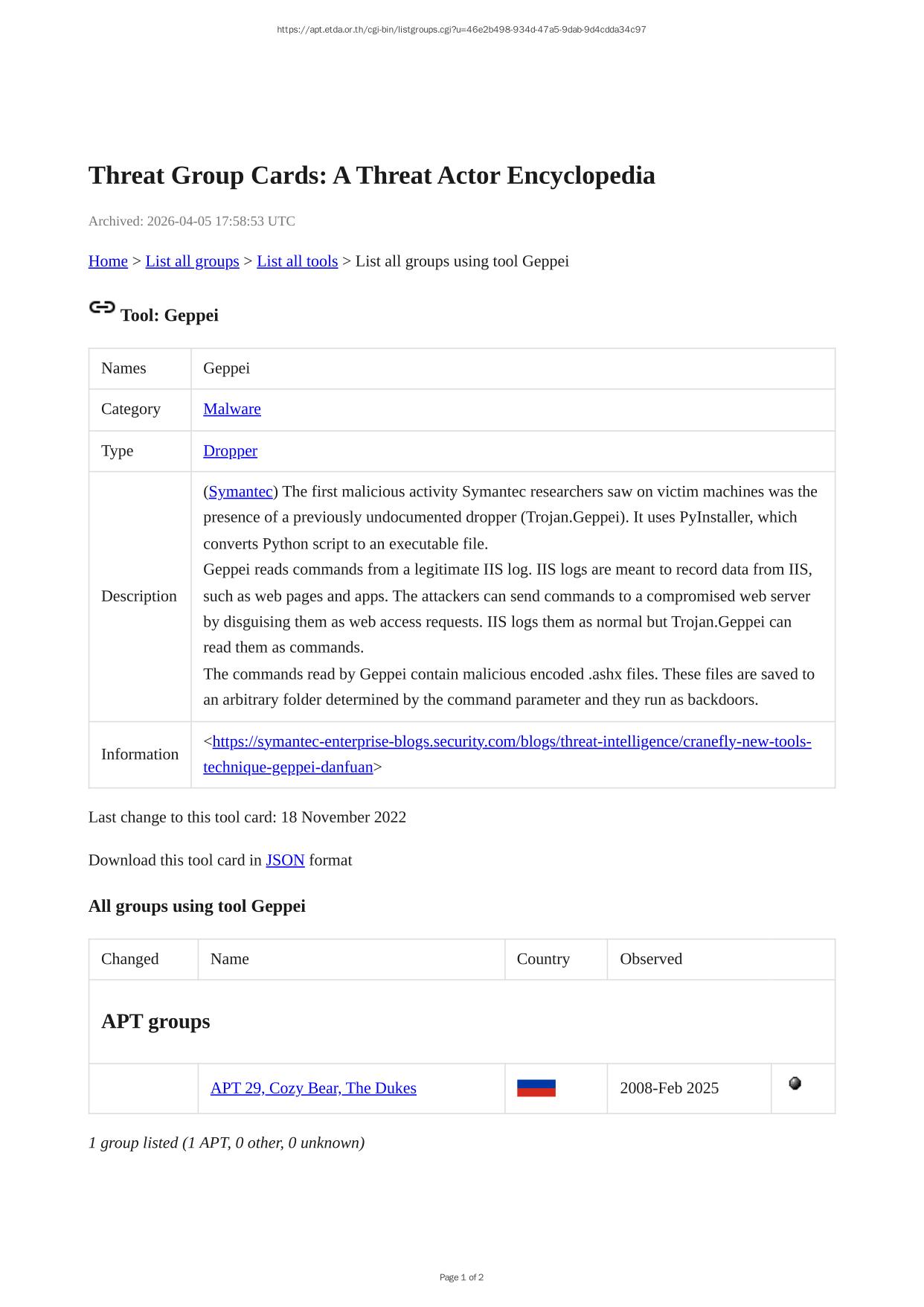Download the tool card via JSON link
This screenshot has width=924, height=1307.
click(x=285, y=860)
